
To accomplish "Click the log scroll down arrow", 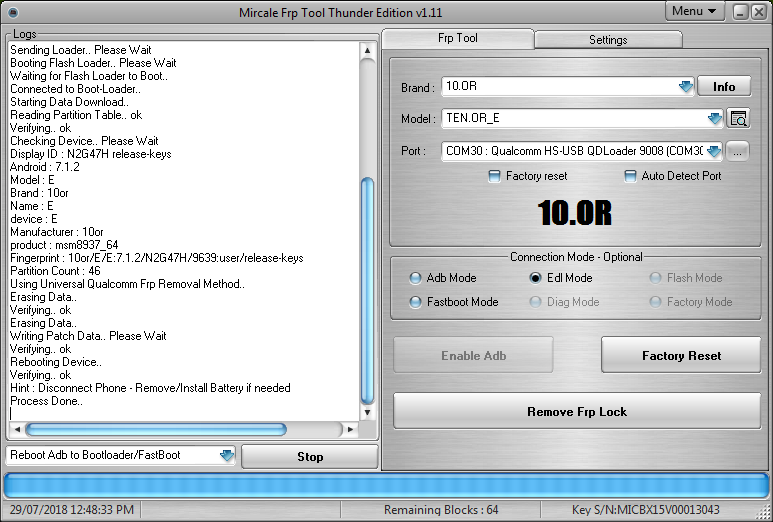I will (x=367, y=413).
